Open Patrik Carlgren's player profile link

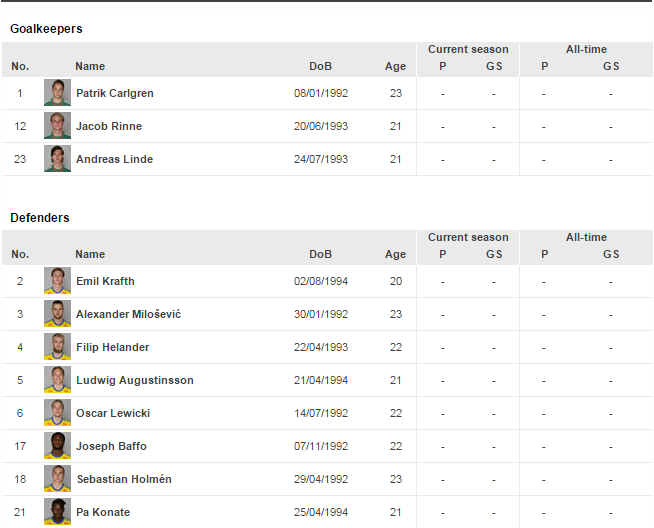(114, 93)
